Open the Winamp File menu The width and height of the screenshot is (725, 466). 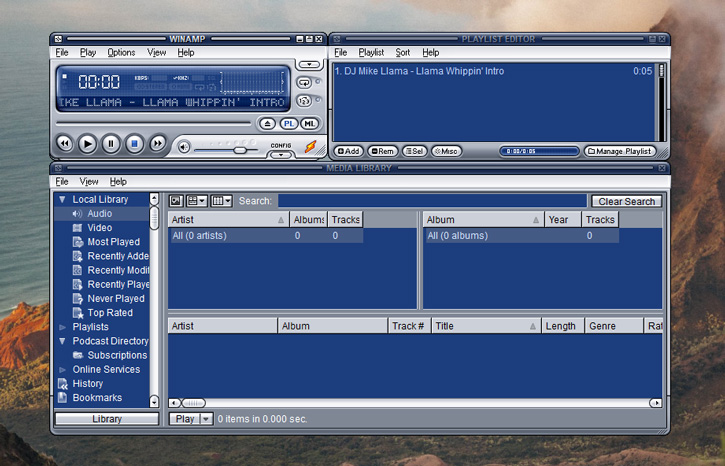click(62, 53)
